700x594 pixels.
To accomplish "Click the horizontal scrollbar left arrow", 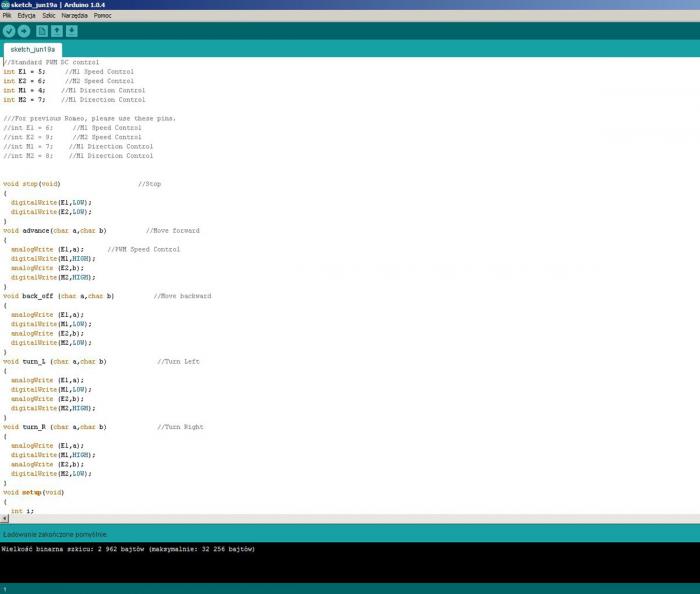I will (x=5, y=519).
